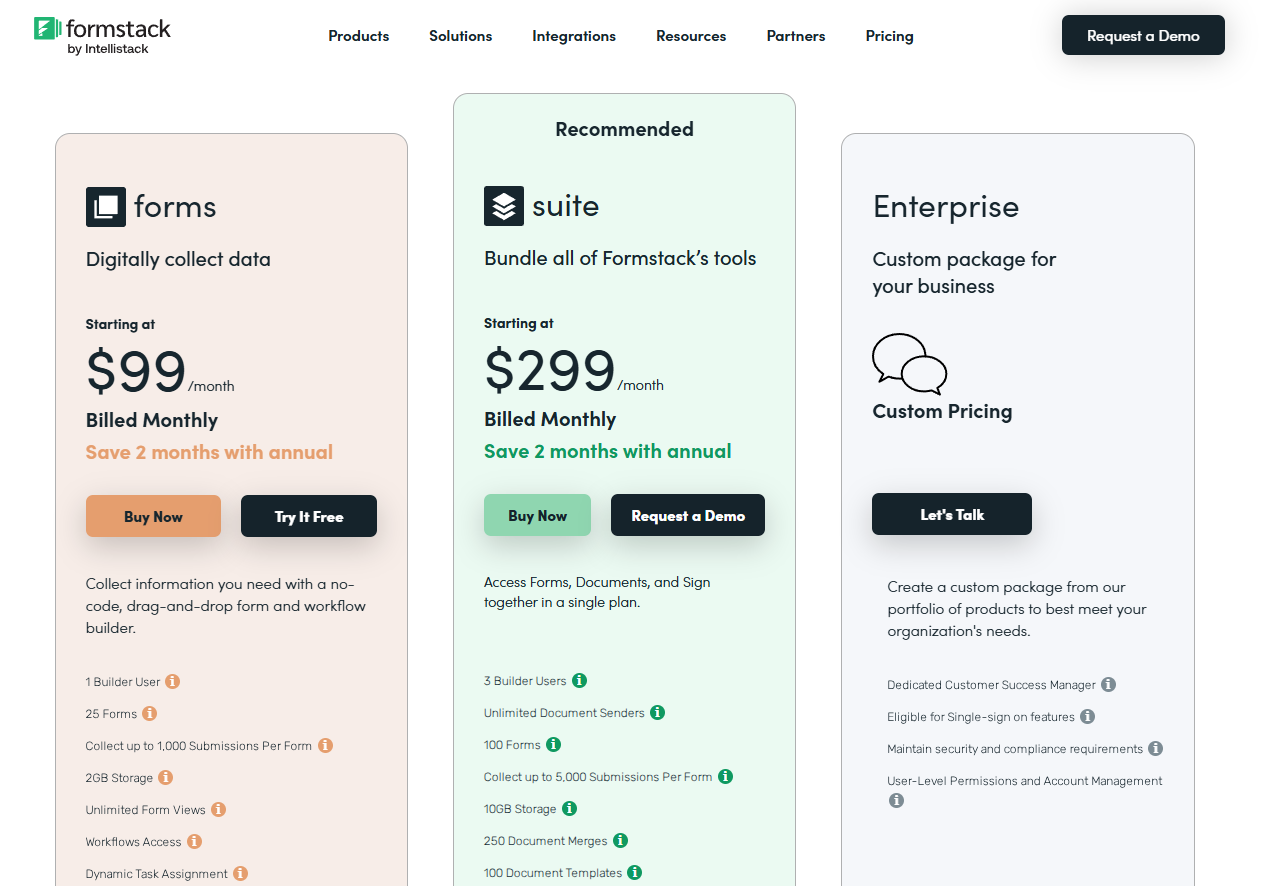Open the Integrations navigation dropdown
The image size is (1268, 886).
[574, 36]
